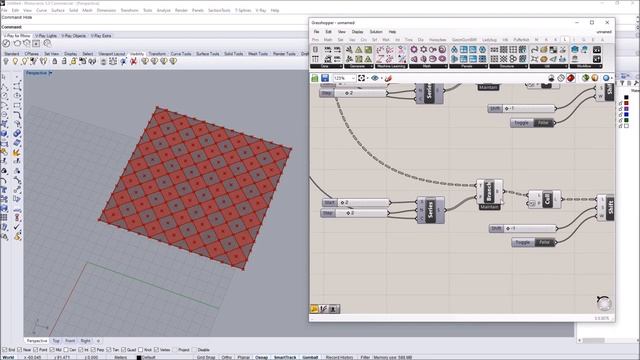Click the grey light bulb Hide icon in Rhino
The height and width of the screenshot is (360, 640).
(6, 61)
